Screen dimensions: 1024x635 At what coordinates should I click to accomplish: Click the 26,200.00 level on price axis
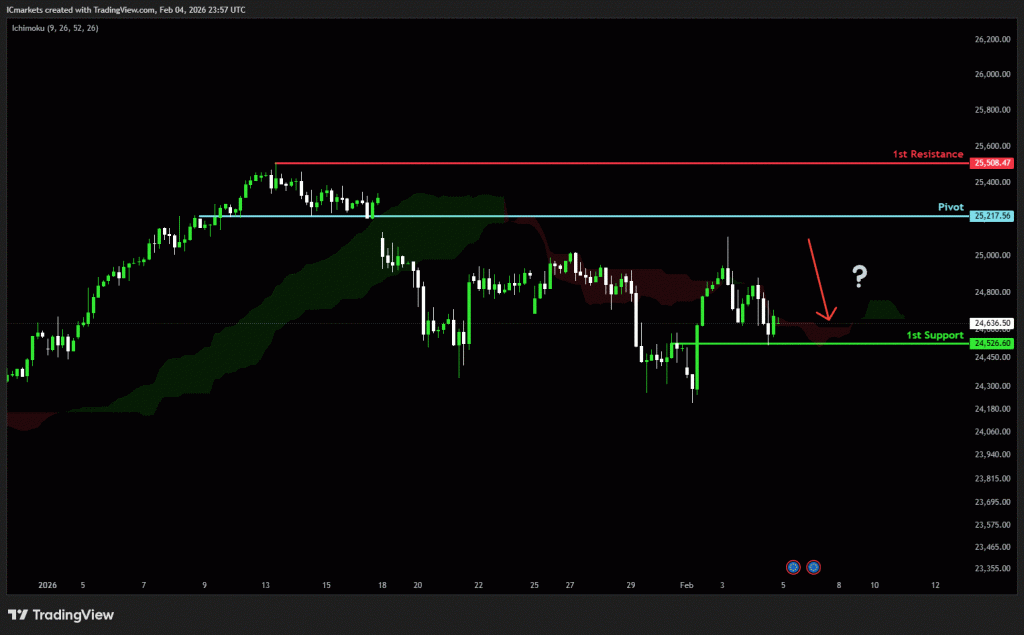point(992,39)
